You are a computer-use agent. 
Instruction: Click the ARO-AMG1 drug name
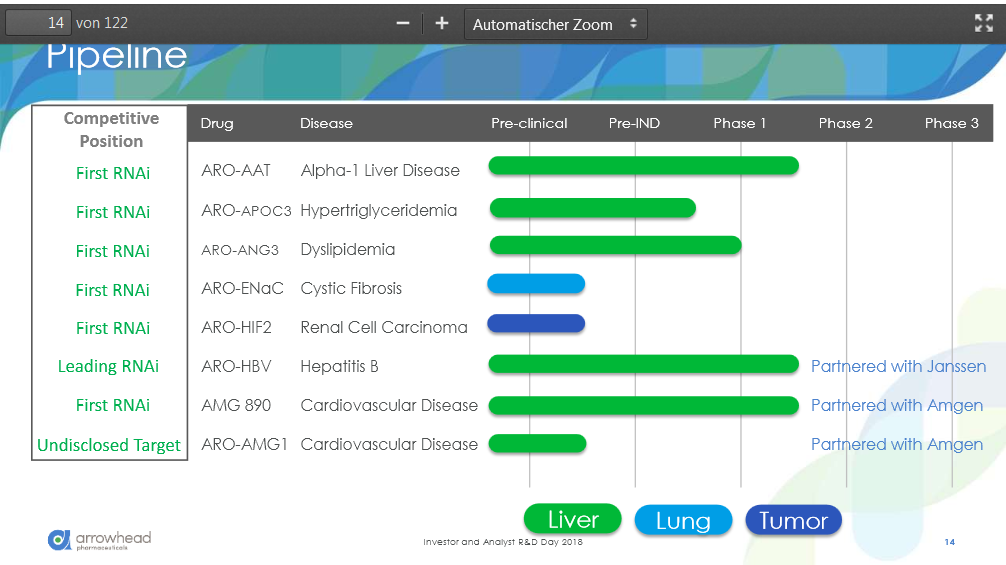click(x=244, y=444)
